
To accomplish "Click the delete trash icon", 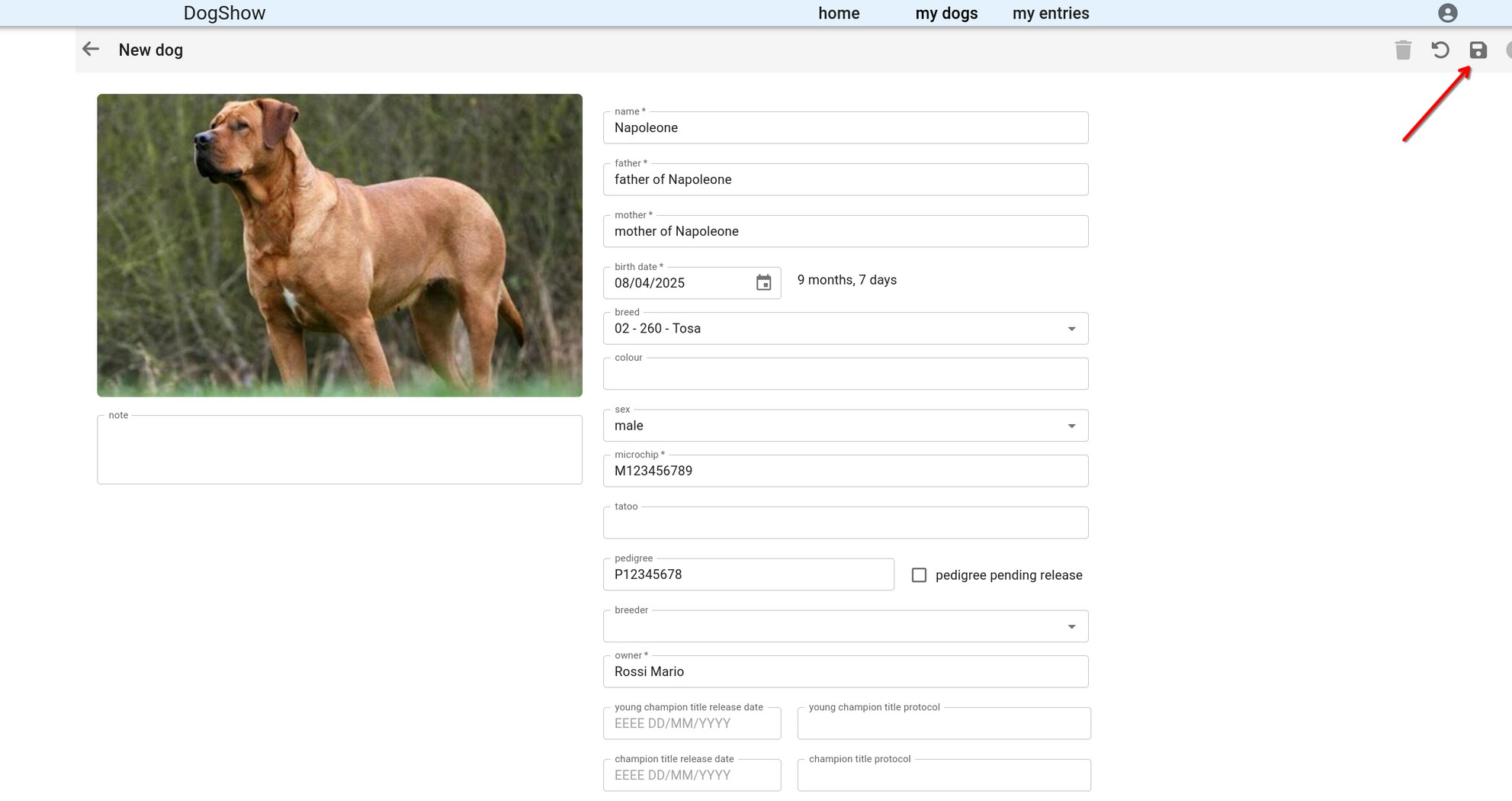I will 1403,50.
